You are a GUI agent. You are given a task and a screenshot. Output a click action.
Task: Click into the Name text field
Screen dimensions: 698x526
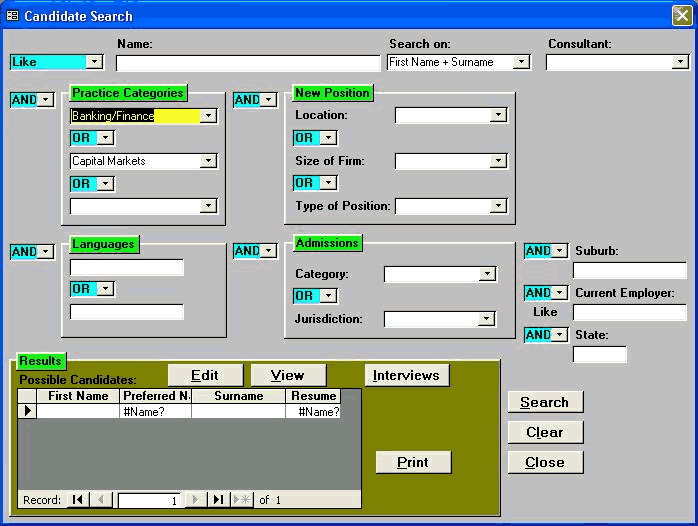(248, 63)
